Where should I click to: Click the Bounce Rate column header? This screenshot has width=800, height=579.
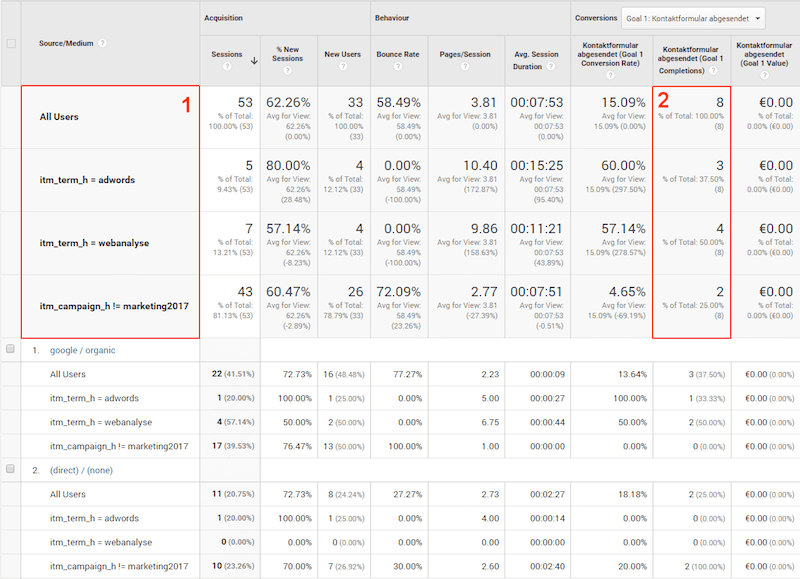click(x=398, y=54)
